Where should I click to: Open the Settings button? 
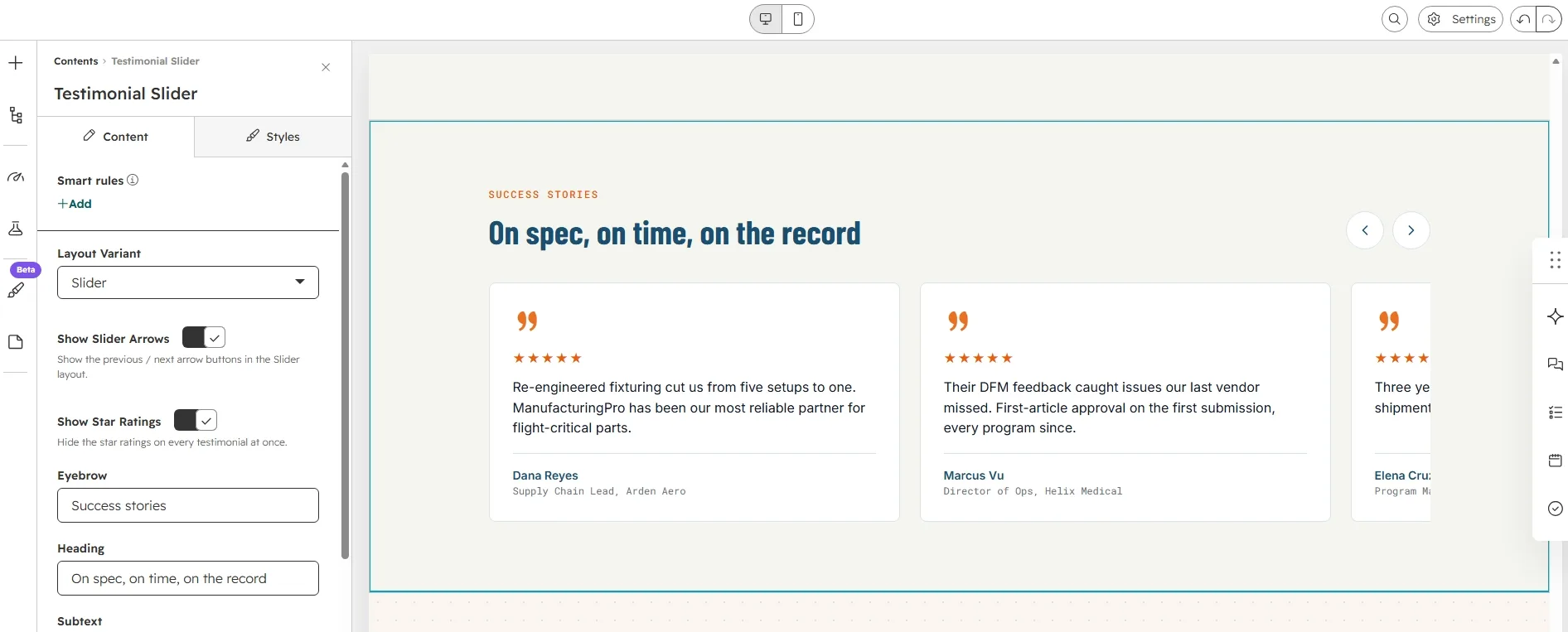(1460, 19)
